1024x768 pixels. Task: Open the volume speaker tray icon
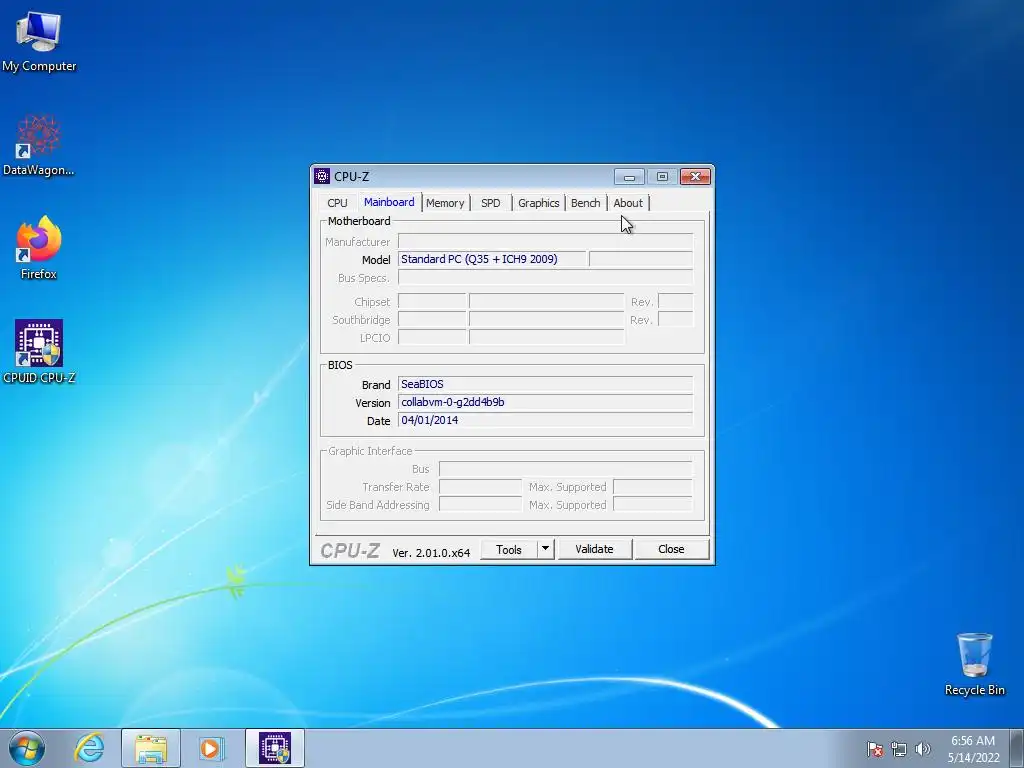(923, 749)
